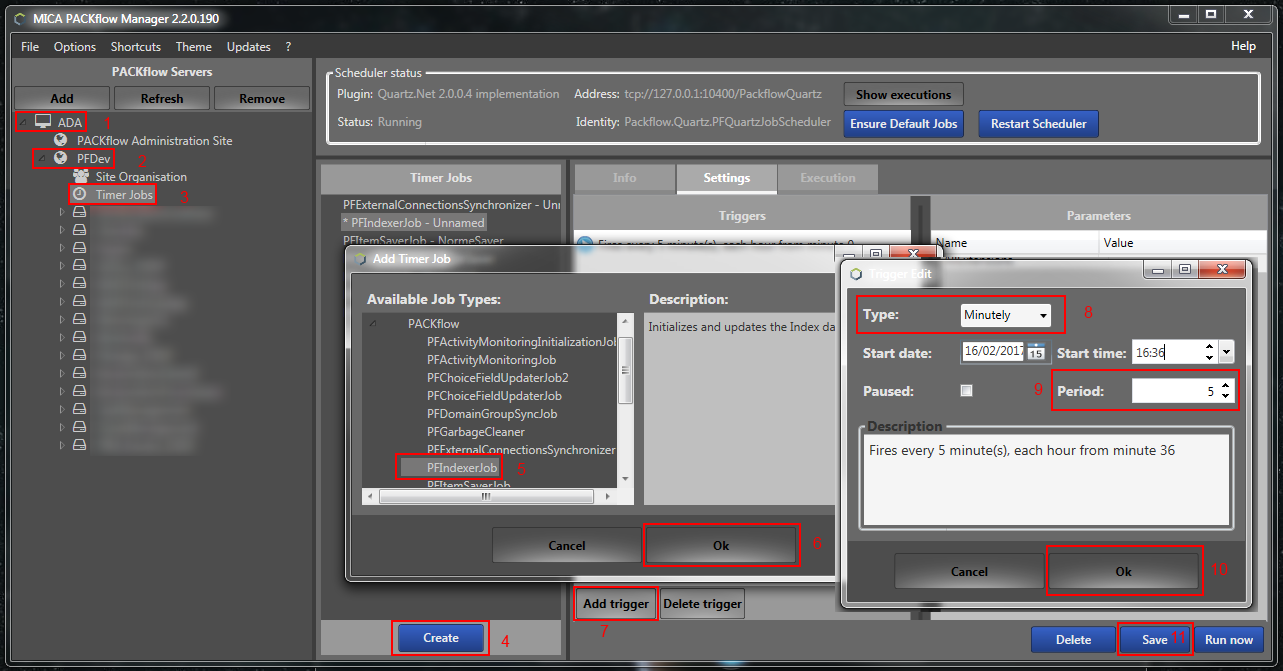Cancel the Add Timer Job dialog
The width and height of the screenshot is (1283, 671).
[x=567, y=545]
